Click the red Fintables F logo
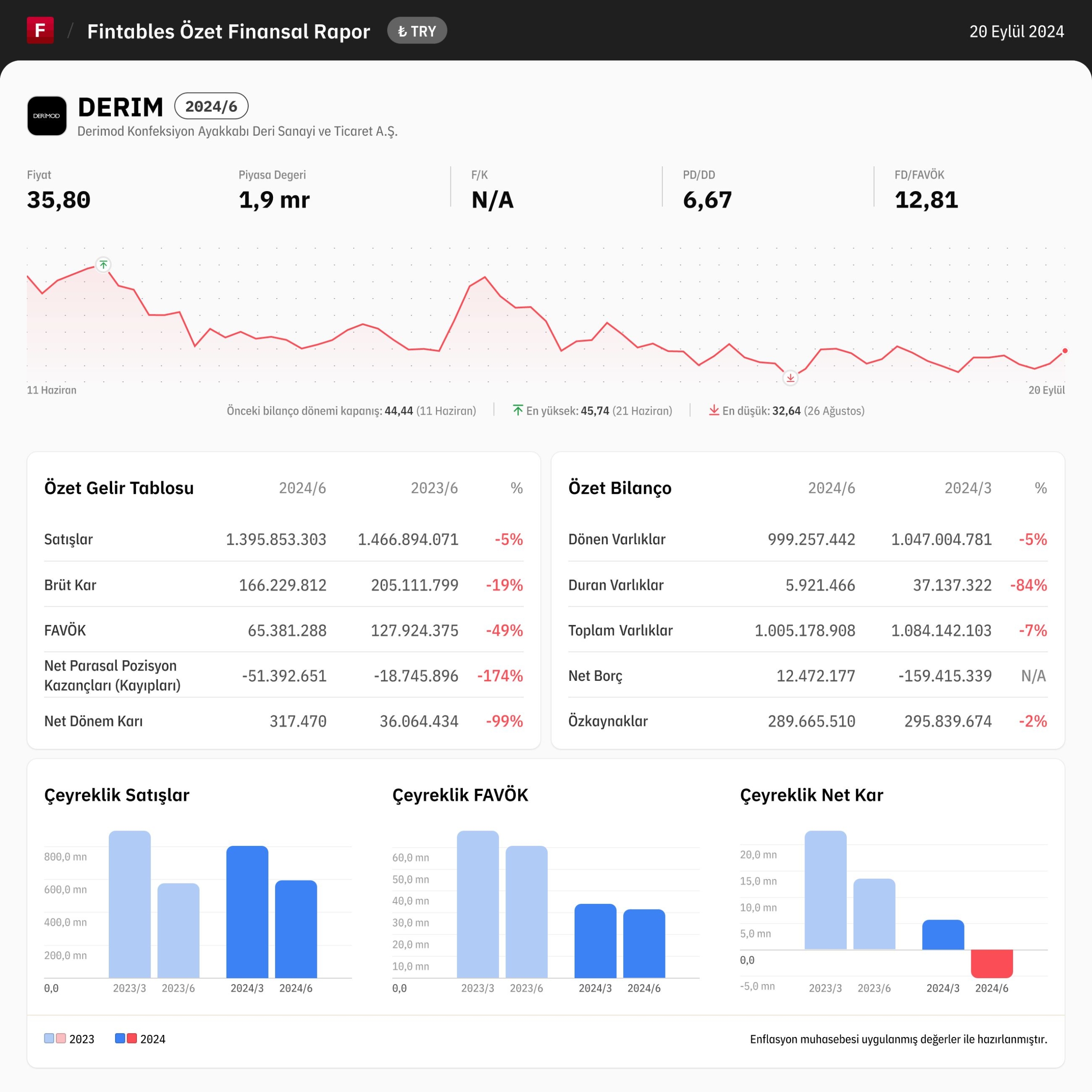The image size is (1092, 1092). (x=40, y=30)
